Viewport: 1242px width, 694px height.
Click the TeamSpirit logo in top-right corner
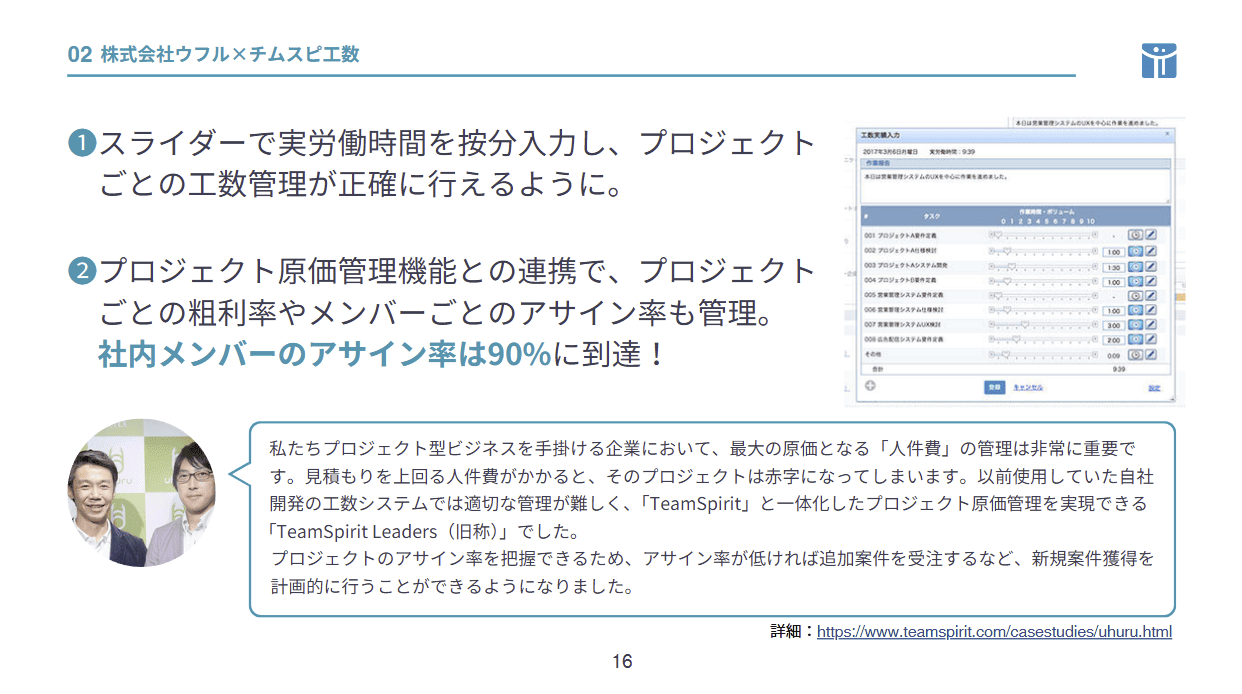[x=1158, y=60]
